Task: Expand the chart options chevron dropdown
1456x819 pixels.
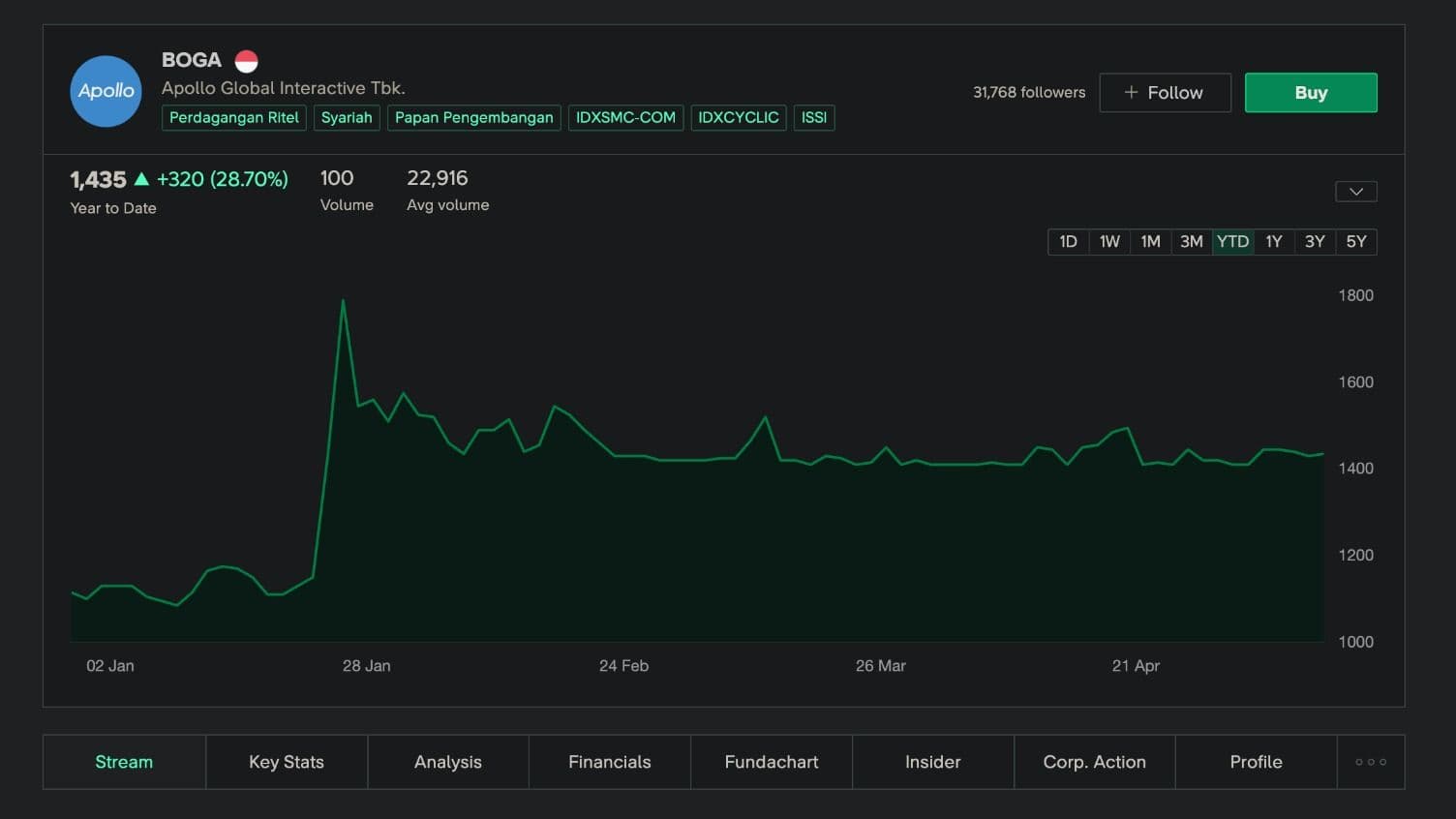Action: [1356, 192]
